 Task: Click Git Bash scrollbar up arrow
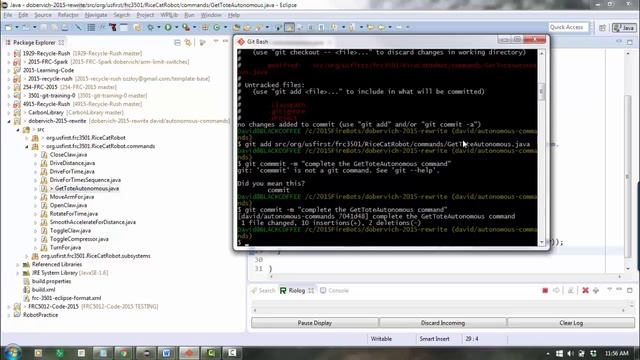coord(542,53)
